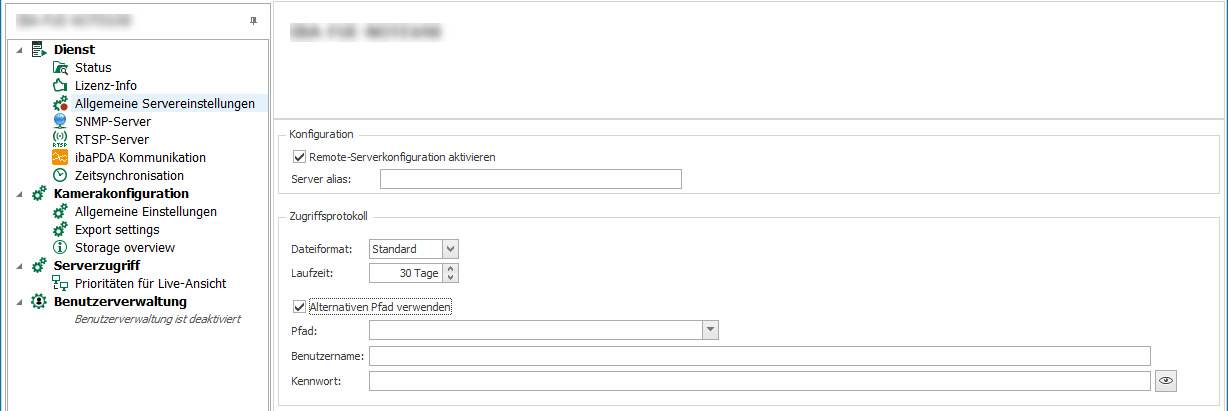
Task: Click the Kamerakonfiguration gear icon
Action: tap(39, 193)
